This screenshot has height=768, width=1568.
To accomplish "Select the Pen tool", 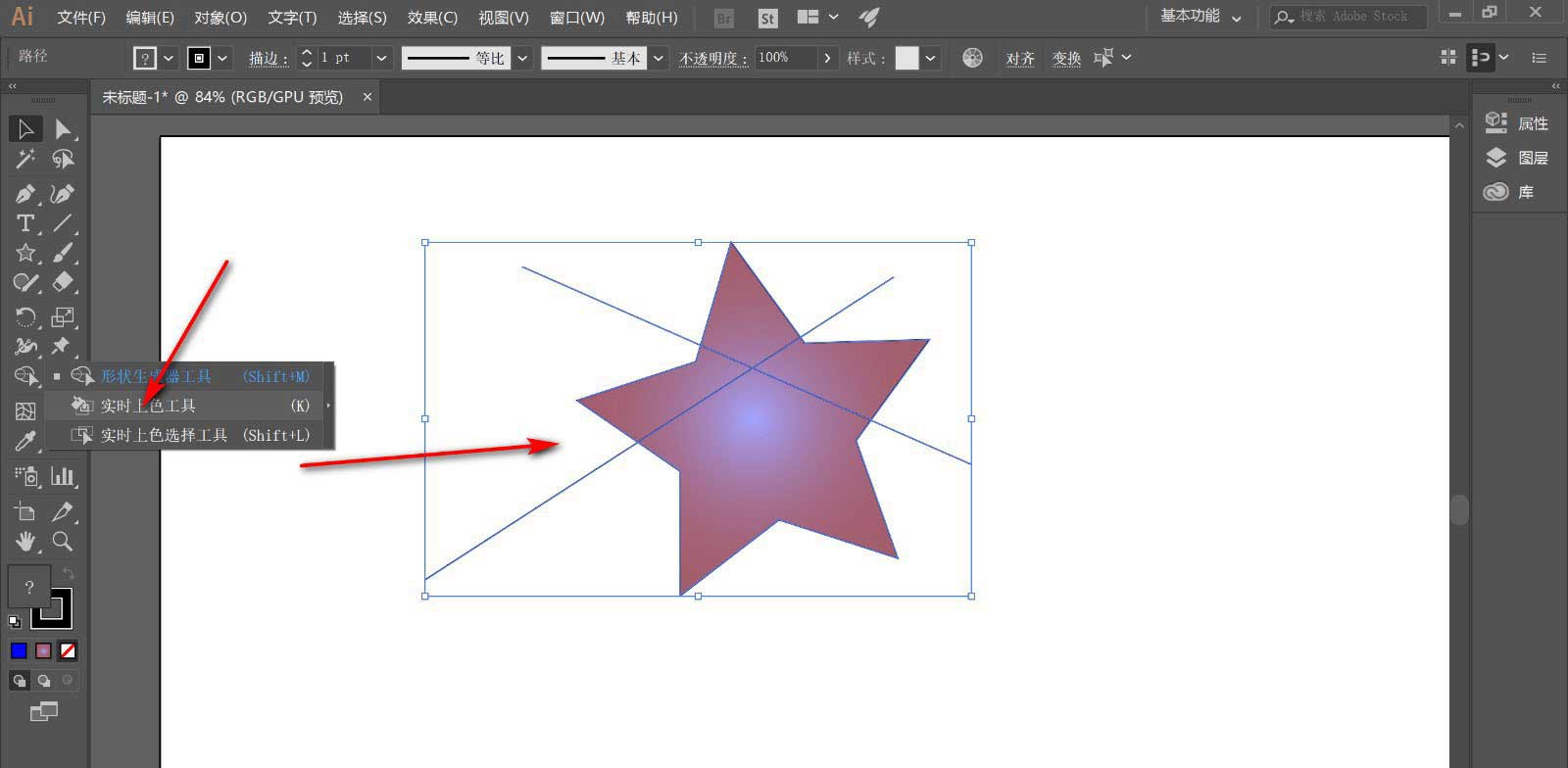I will [x=25, y=193].
